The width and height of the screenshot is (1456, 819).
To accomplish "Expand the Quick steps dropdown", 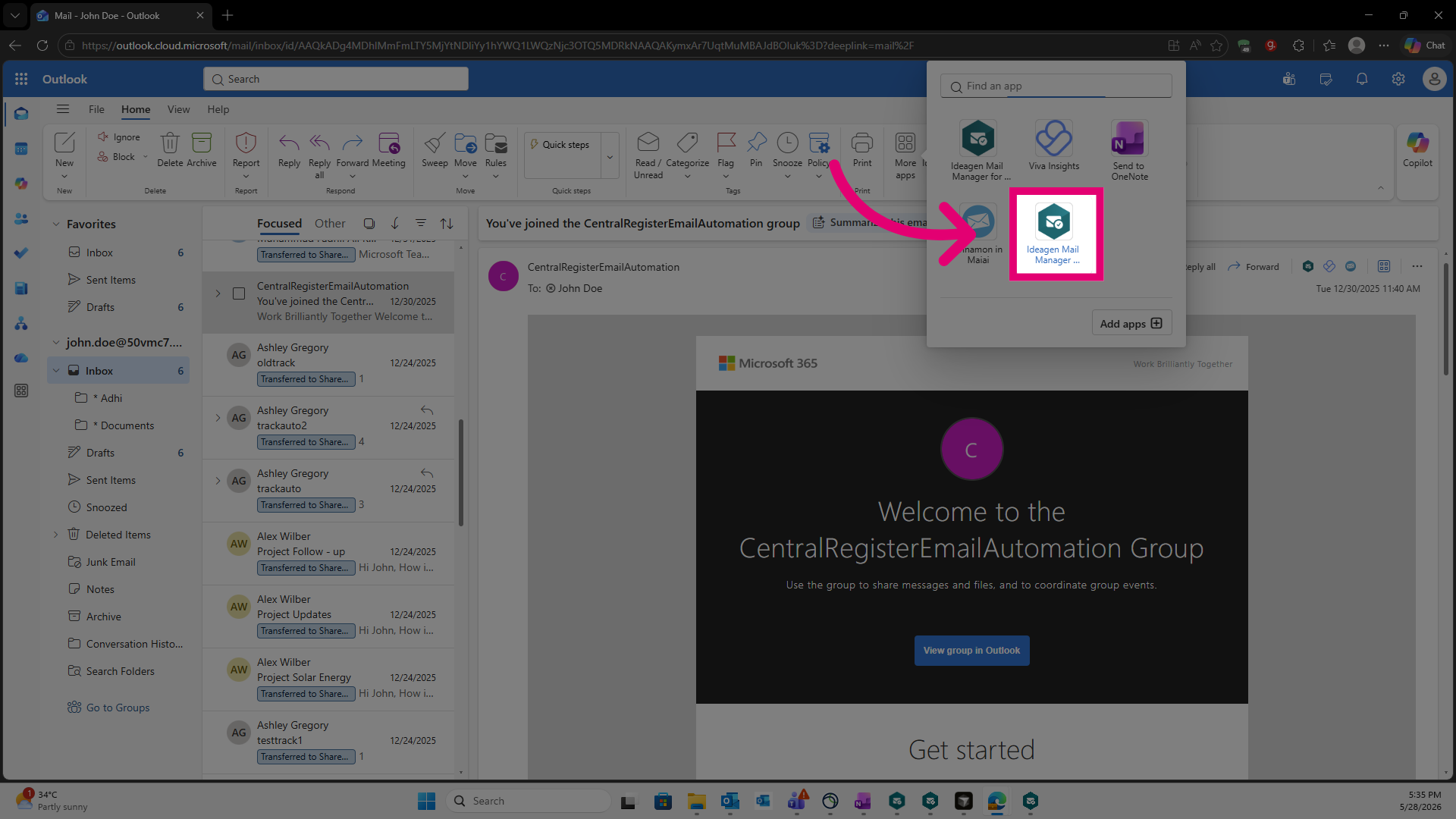I will pos(610,158).
